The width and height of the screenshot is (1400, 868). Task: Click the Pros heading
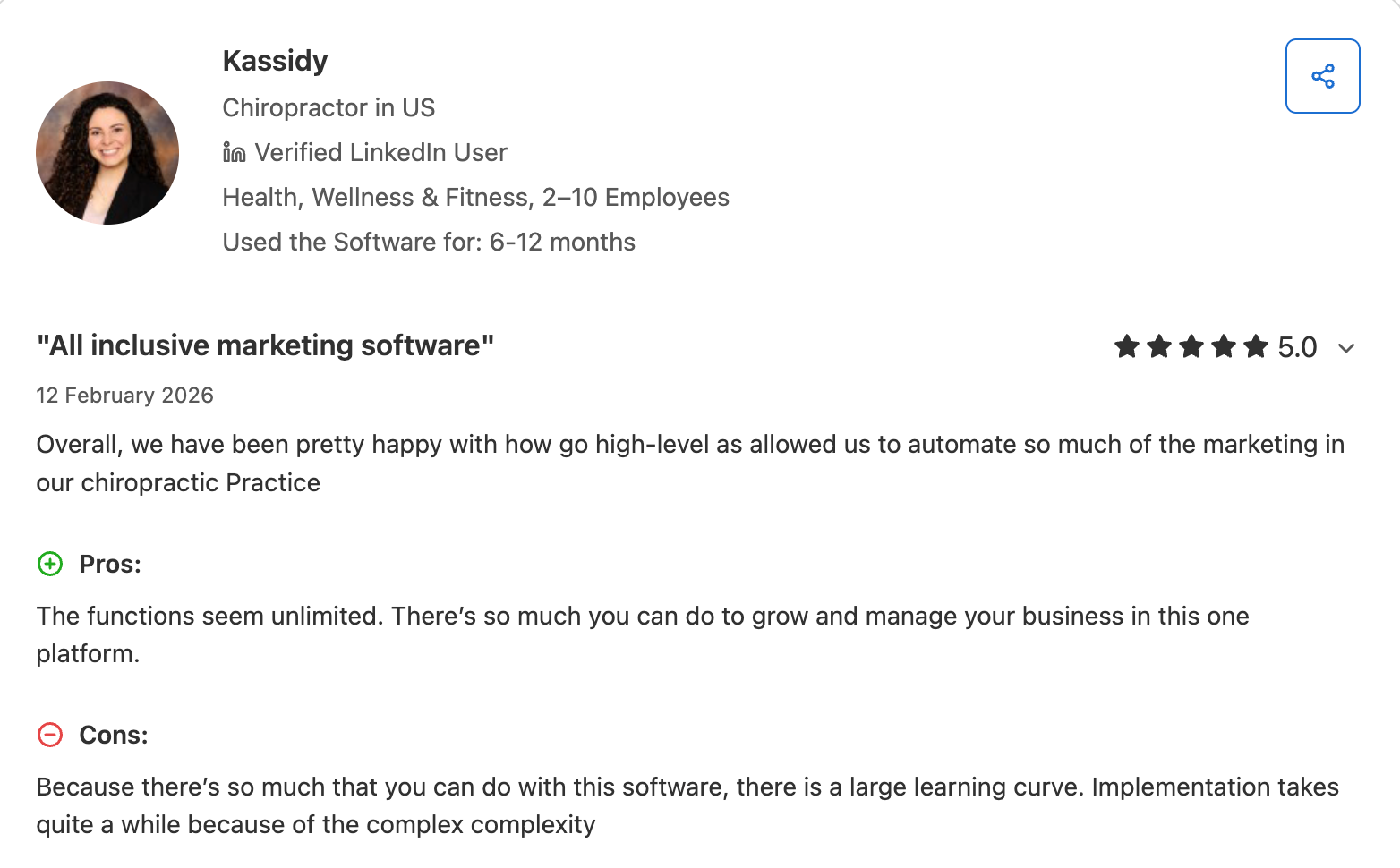110,565
